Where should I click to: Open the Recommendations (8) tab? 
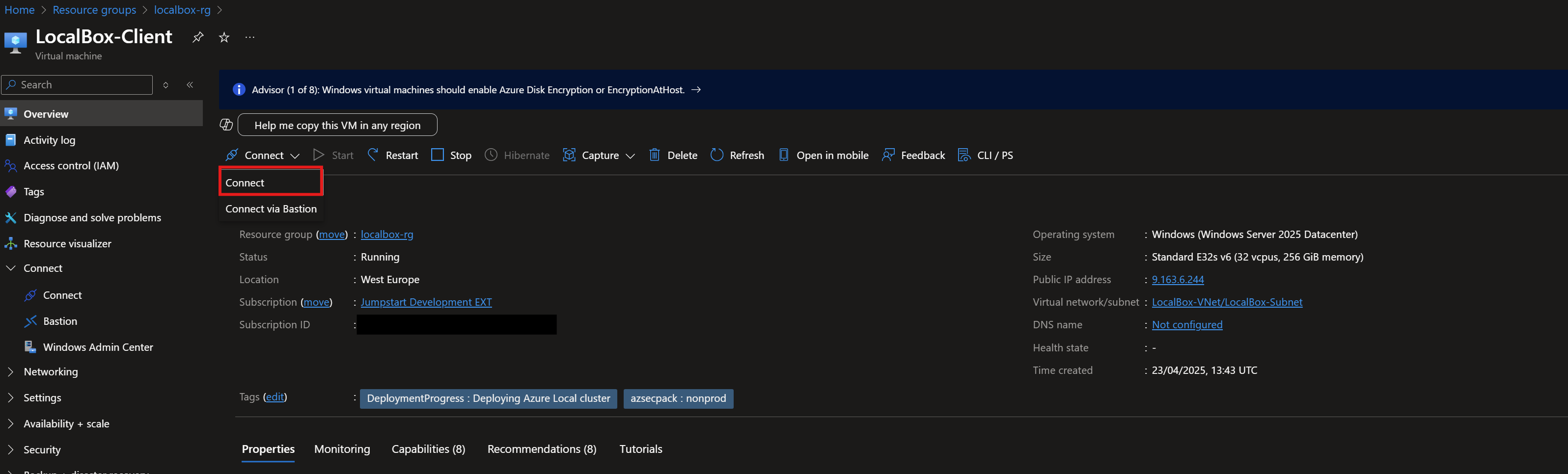pos(542,449)
